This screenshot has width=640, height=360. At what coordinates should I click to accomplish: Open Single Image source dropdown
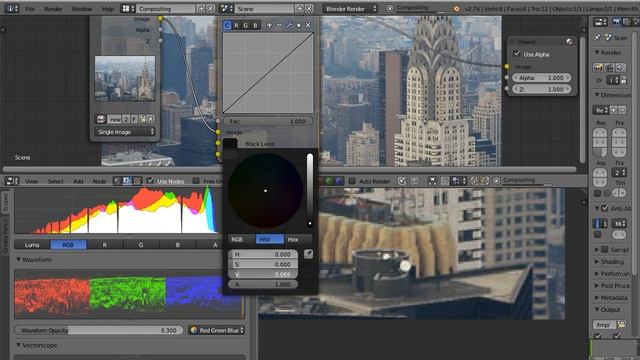125,132
